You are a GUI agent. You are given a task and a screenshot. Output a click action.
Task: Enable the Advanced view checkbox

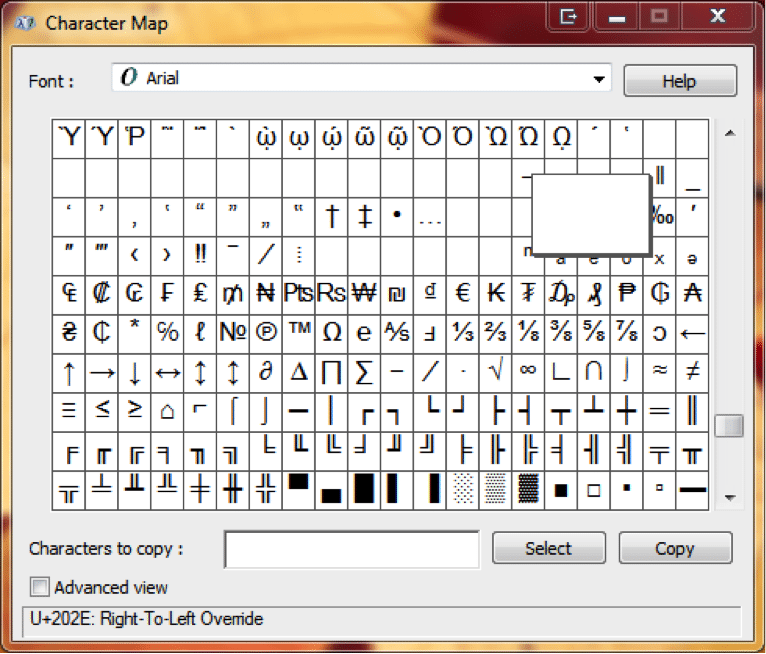pos(40,587)
